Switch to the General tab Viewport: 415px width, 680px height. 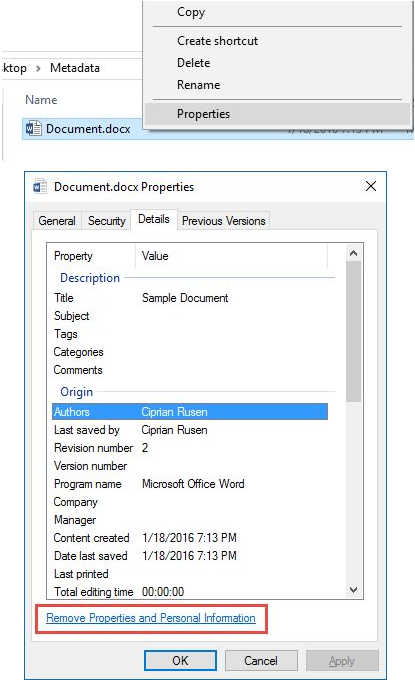(57, 221)
